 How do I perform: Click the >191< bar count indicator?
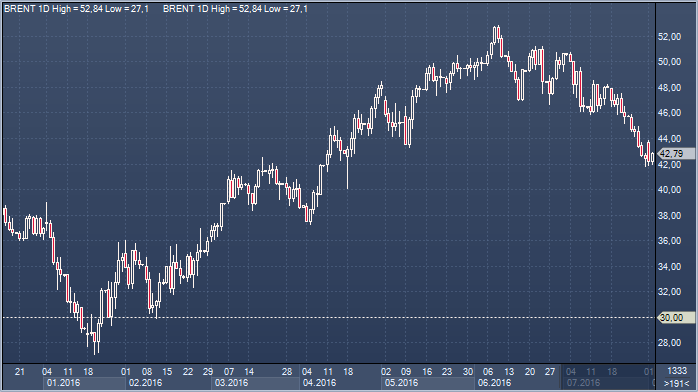click(676, 383)
